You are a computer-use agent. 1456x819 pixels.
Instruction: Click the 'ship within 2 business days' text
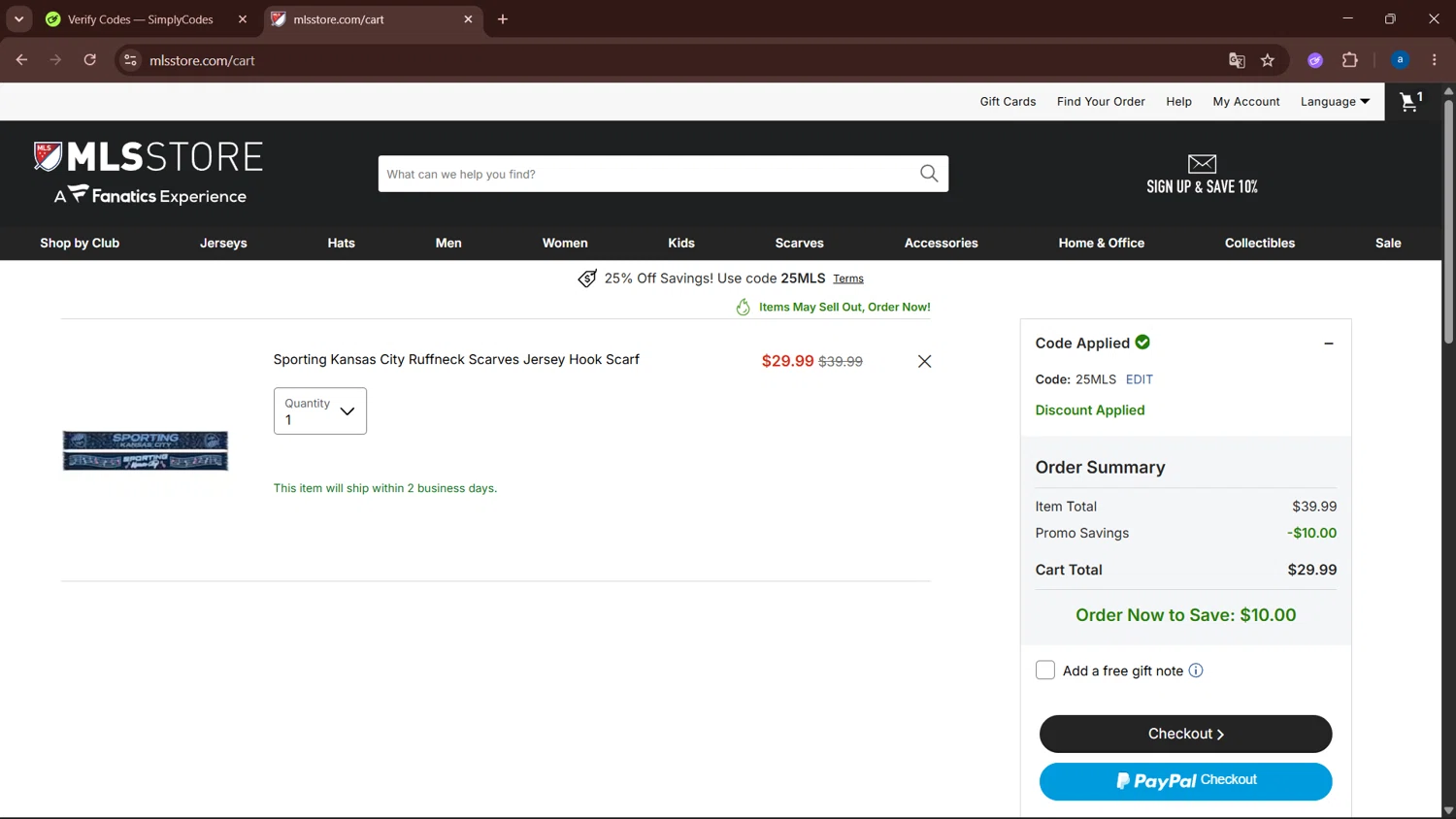coord(385,488)
